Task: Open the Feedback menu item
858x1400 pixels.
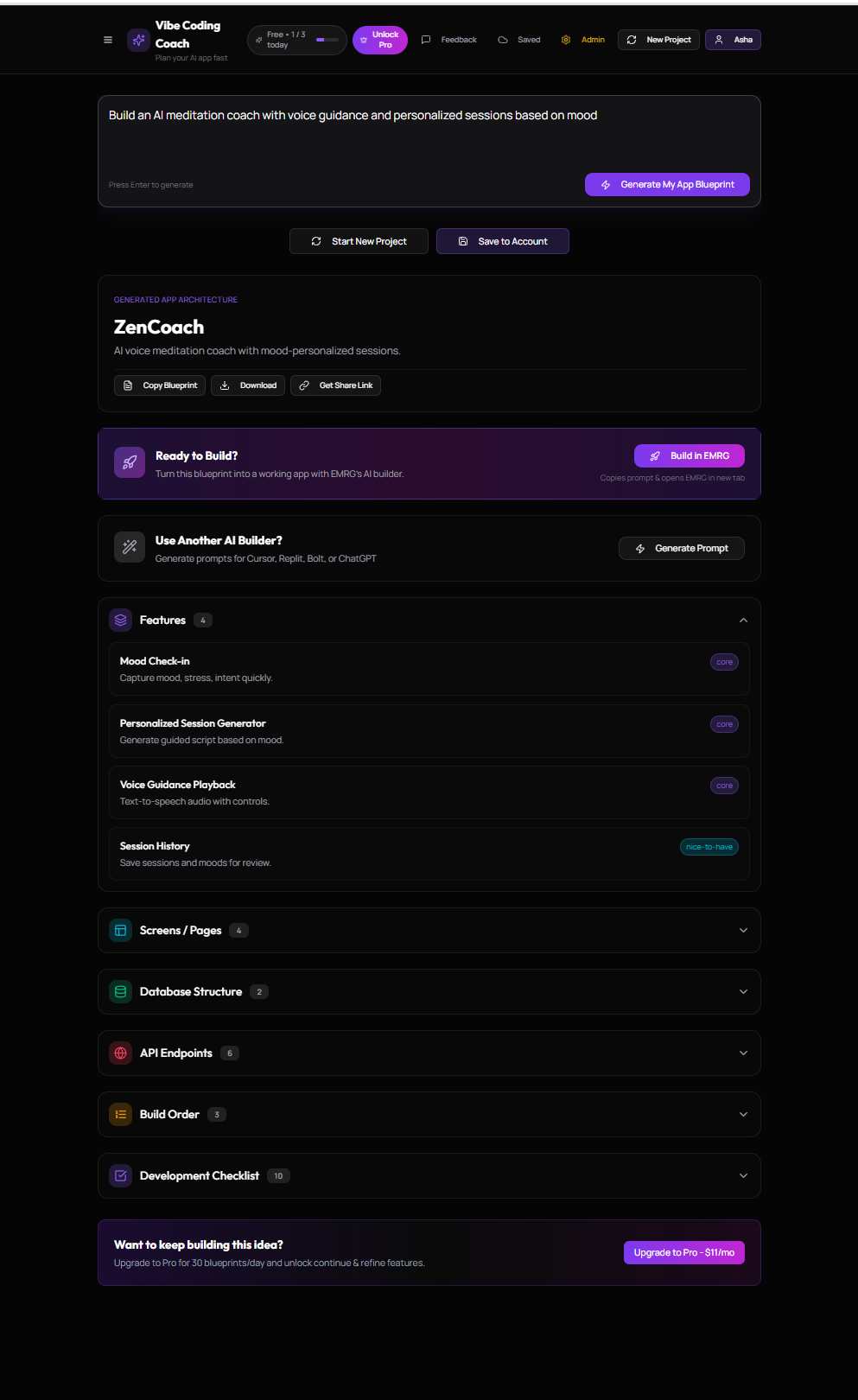Action: pos(449,40)
